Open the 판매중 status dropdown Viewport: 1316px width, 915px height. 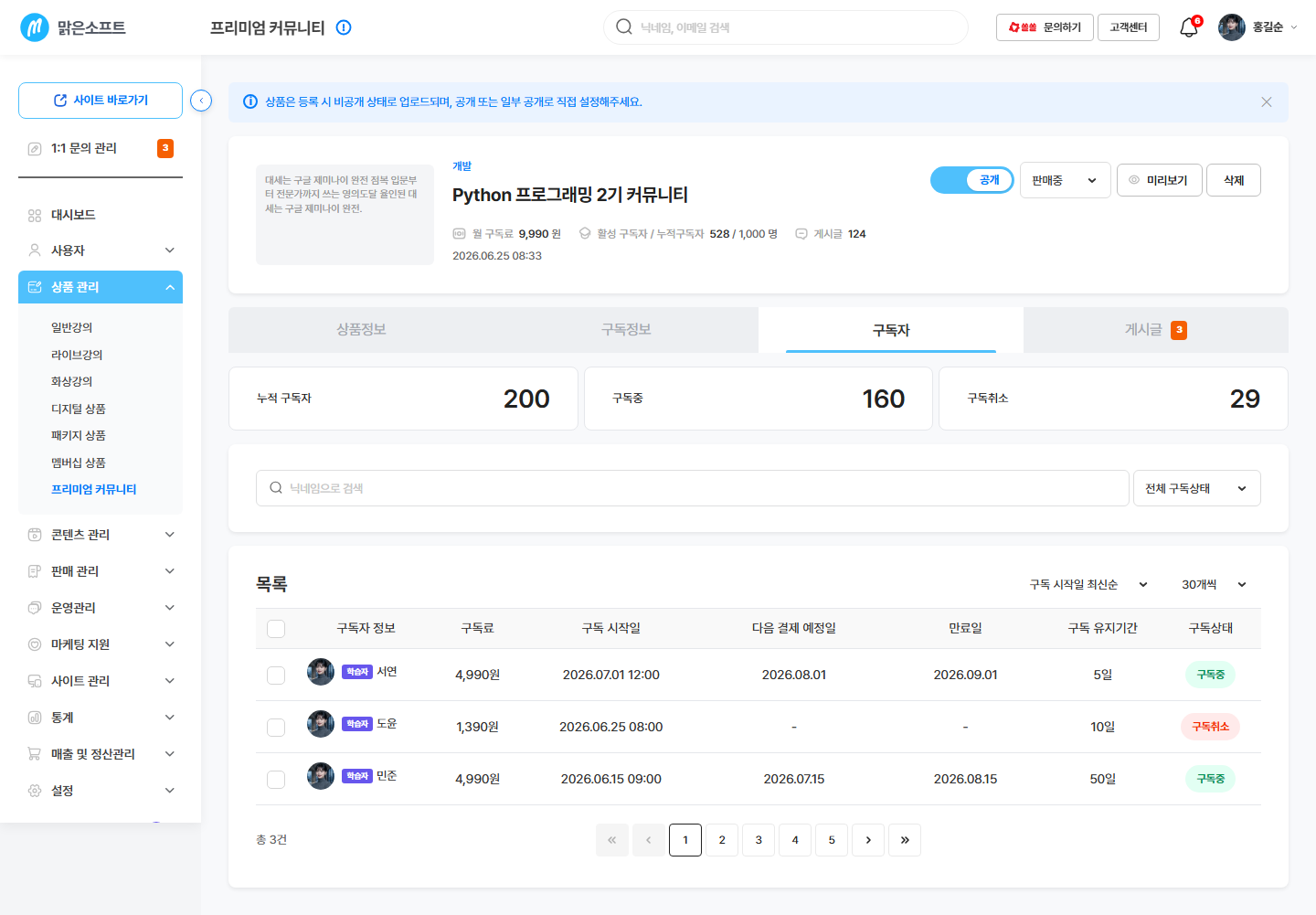pyautogui.click(x=1065, y=180)
